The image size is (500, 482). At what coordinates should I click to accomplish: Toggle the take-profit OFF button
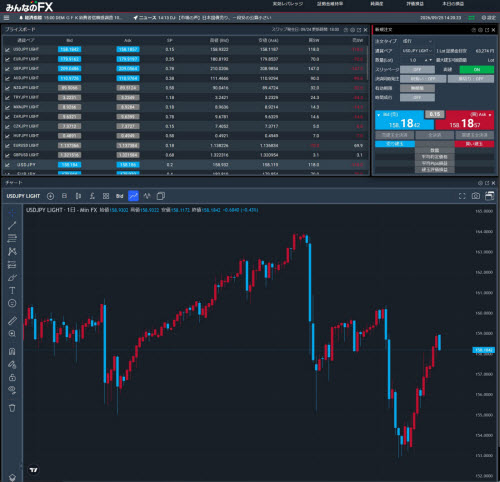pyautogui.click(x=423, y=79)
